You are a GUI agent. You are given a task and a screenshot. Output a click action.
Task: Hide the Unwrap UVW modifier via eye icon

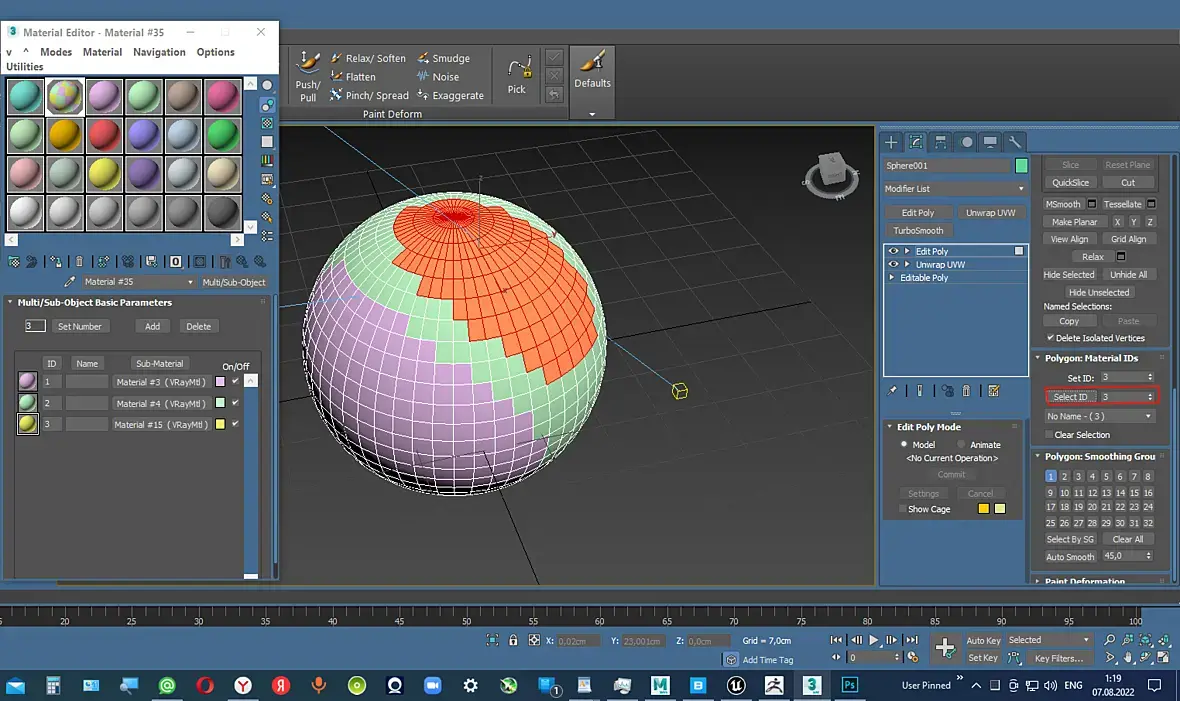pyautogui.click(x=894, y=265)
